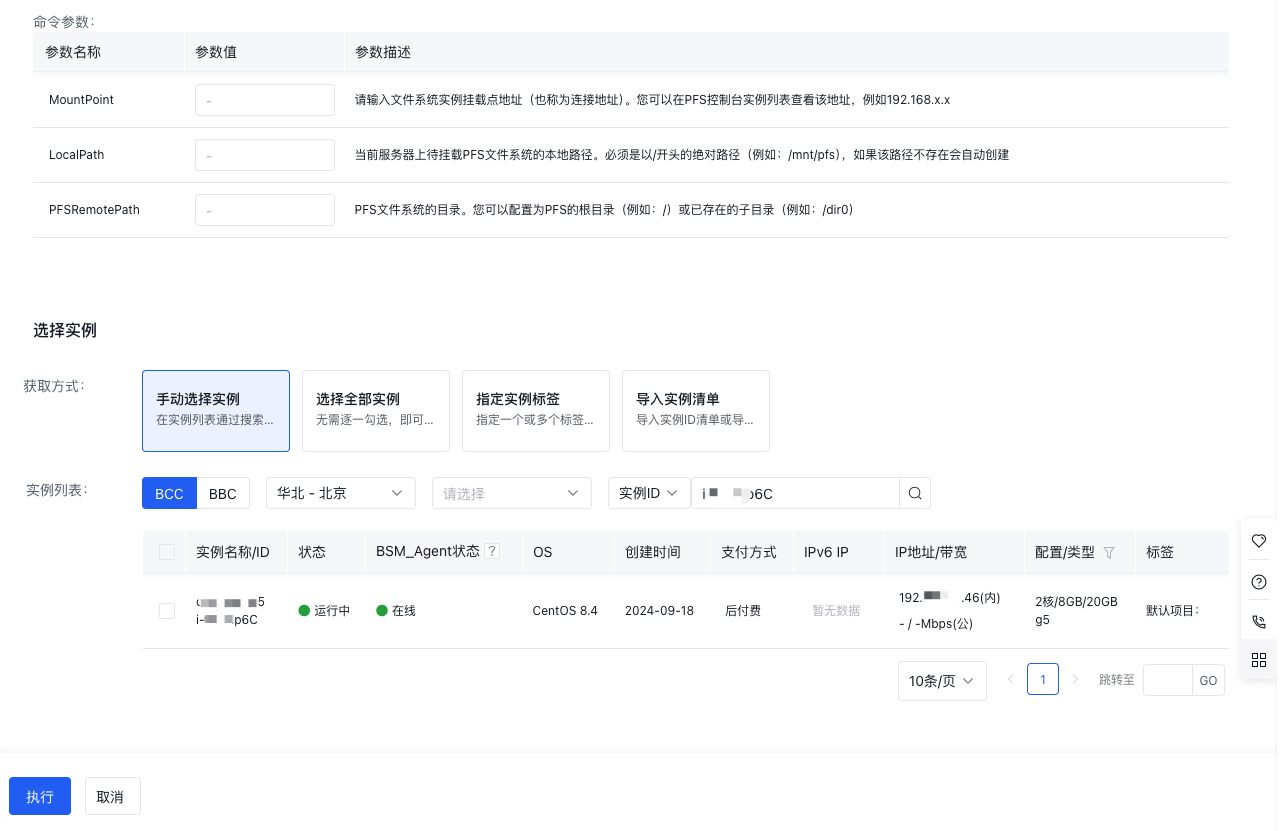Open the 实例ID search type dropdown
Viewport: 1280px width, 831px height.
click(649, 493)
